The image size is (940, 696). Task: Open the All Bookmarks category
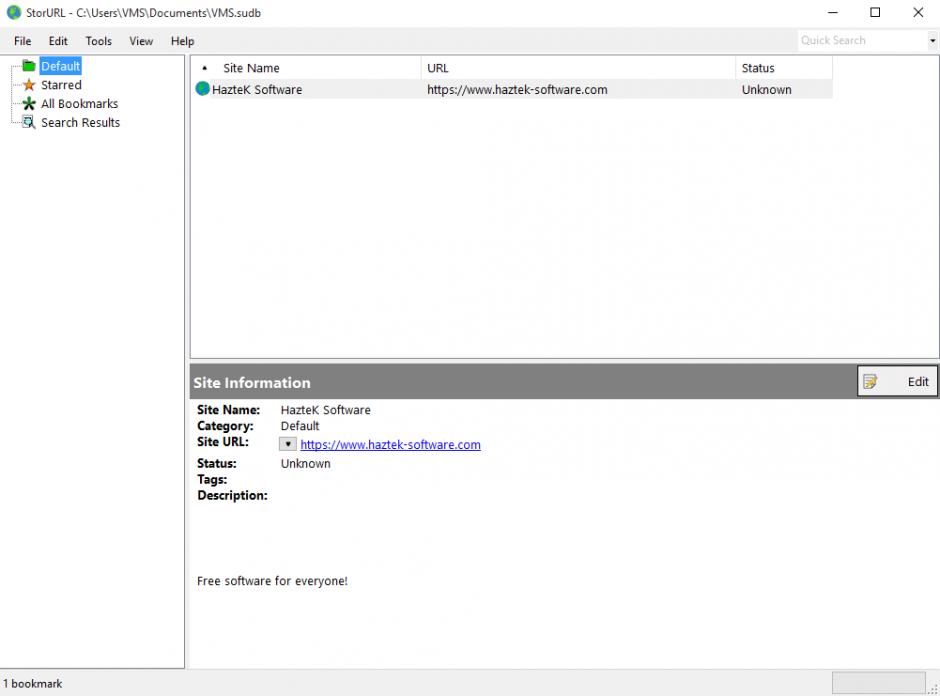(x=80, y=104)
